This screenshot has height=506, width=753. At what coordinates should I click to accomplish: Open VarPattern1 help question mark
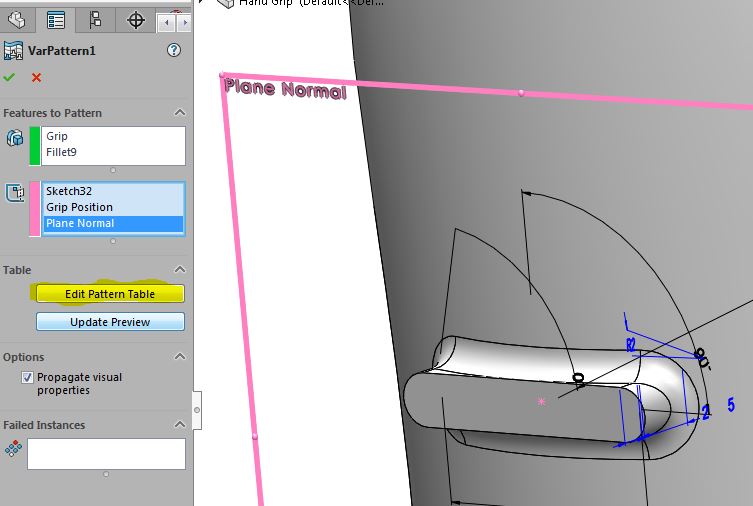(x=174, y=50)
